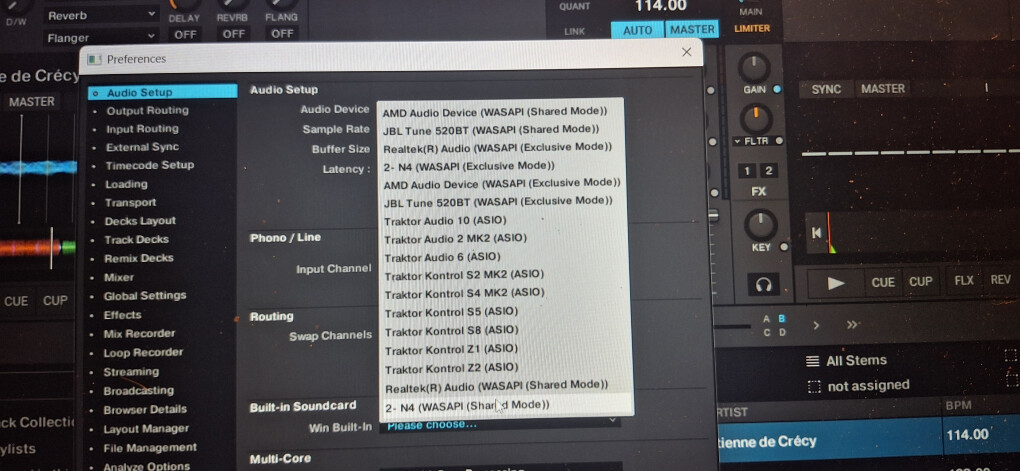1020x471 pixels.
Task: Select Traktor Kontrol S4 MK2 (ASIO)
Action: 464,293
